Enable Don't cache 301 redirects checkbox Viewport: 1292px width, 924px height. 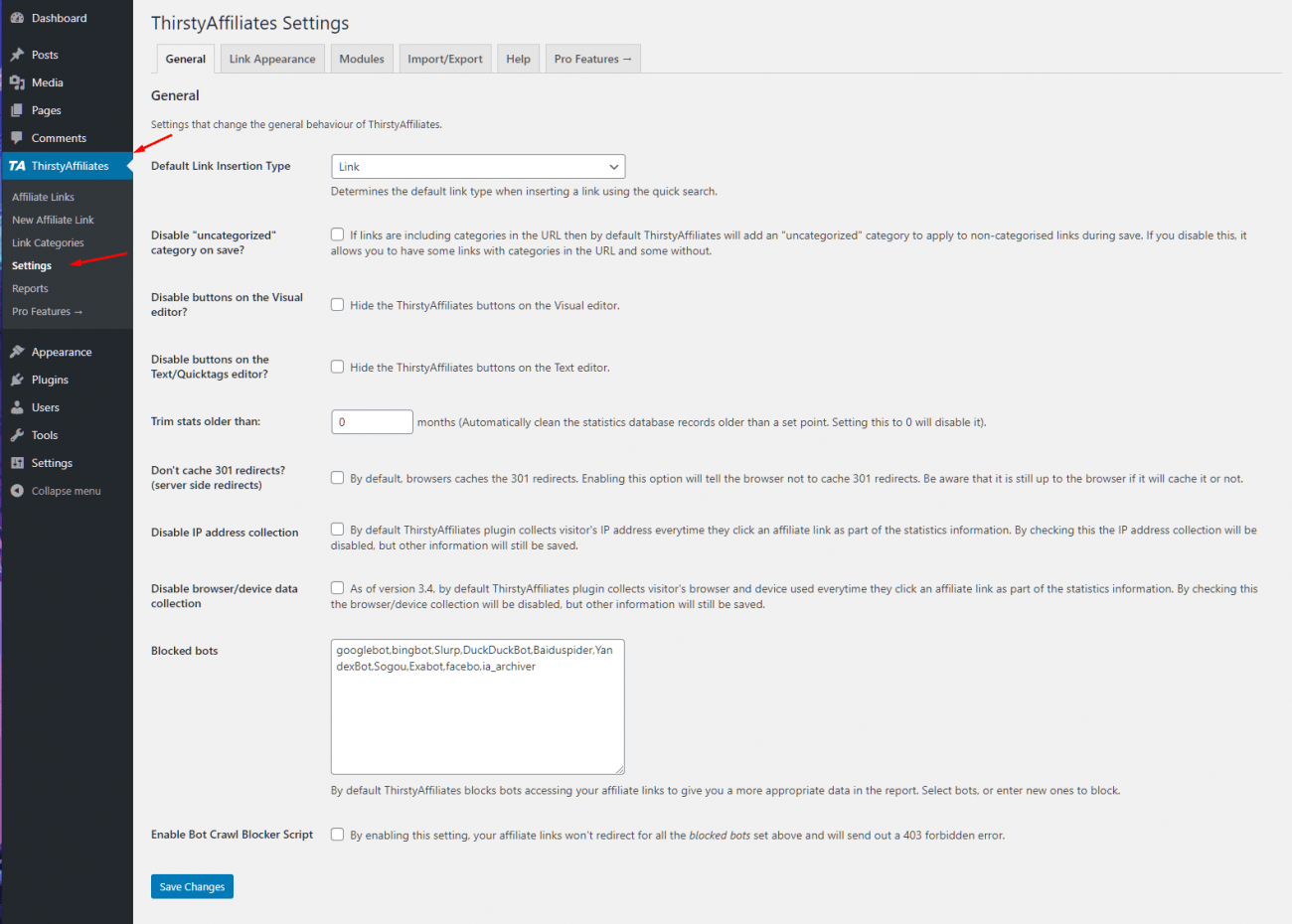(338, 478)
